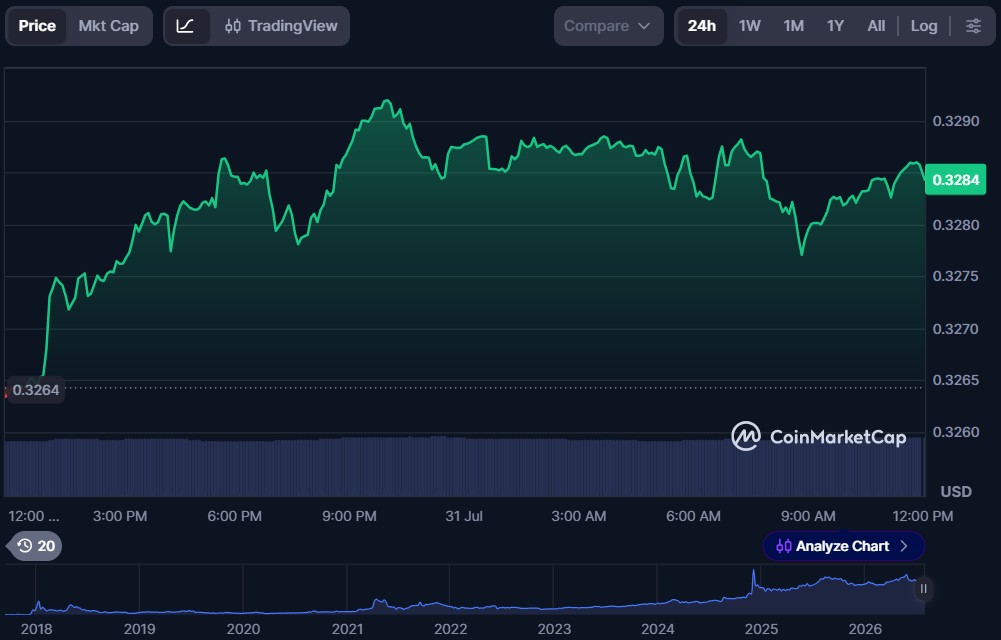Image resolution: width=1001 pixels, height=640 pixels.
Task: Click the USD currency label
Action: click(956, 492)
